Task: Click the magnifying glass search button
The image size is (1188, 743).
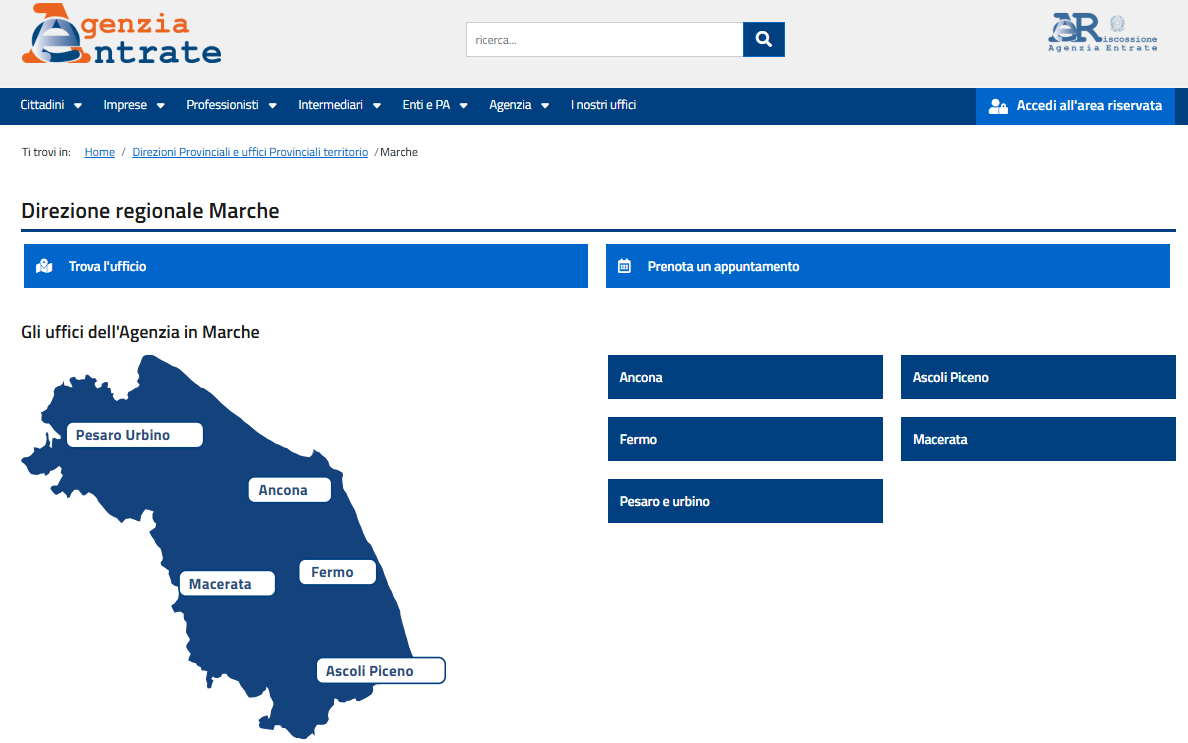Action: [763, 40]
